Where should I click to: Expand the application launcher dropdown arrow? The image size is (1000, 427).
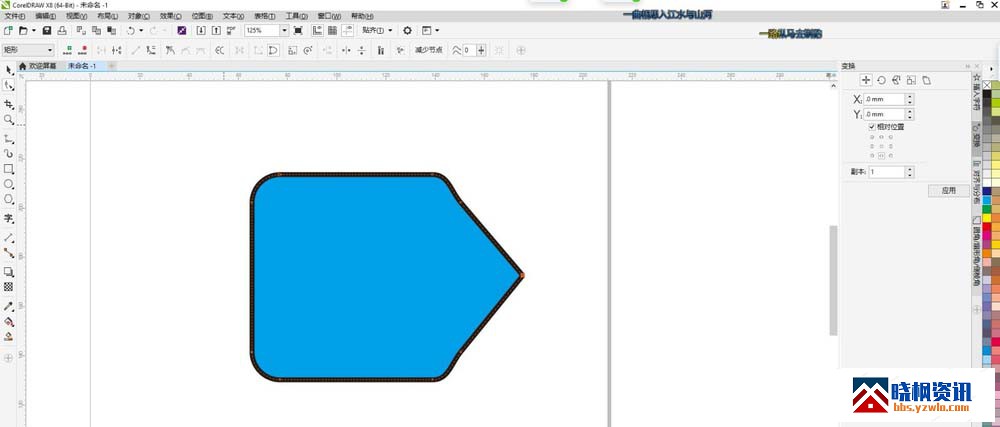click(x=437, y=30)
